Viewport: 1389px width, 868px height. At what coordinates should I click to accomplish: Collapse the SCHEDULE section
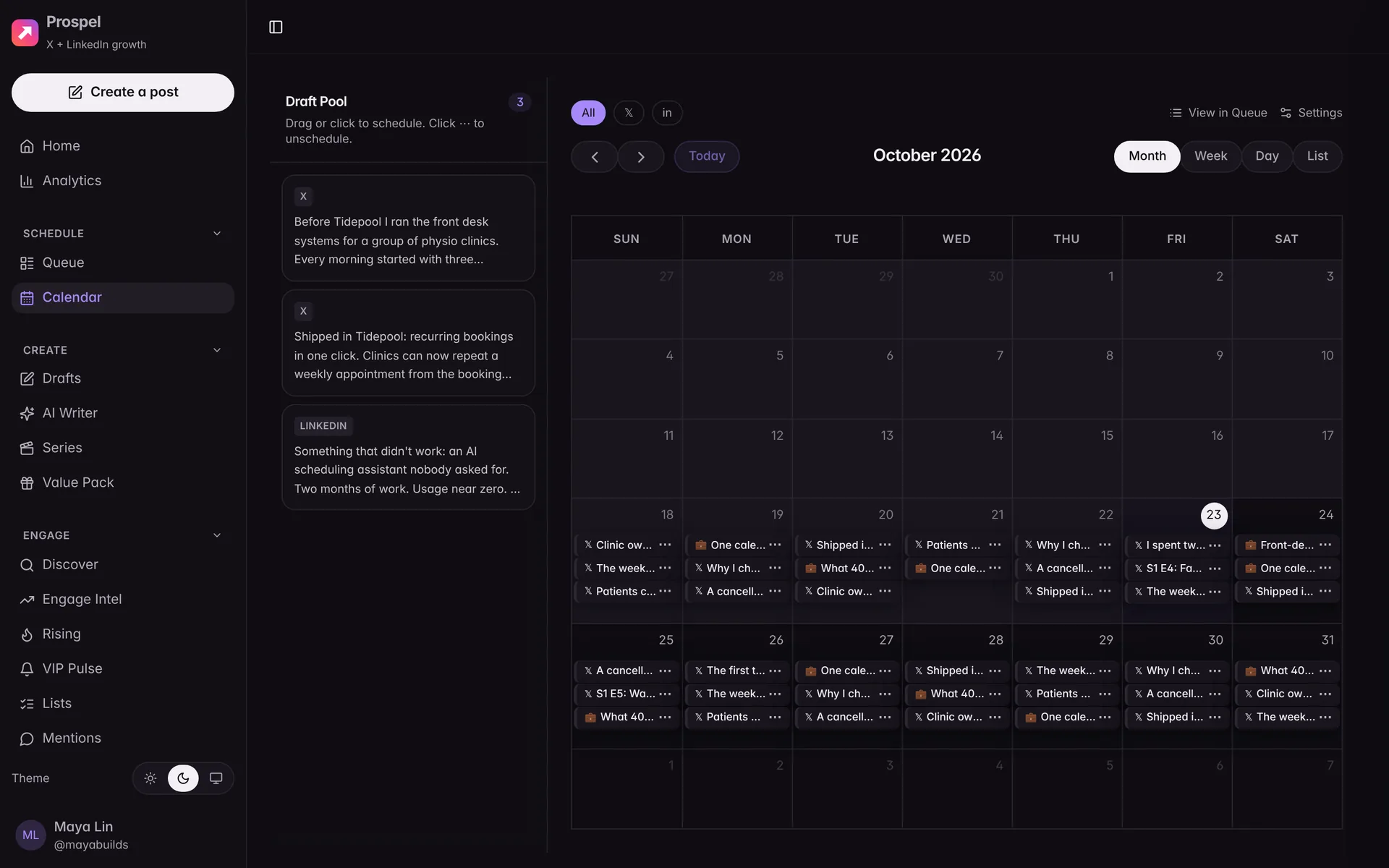(217, 234)
